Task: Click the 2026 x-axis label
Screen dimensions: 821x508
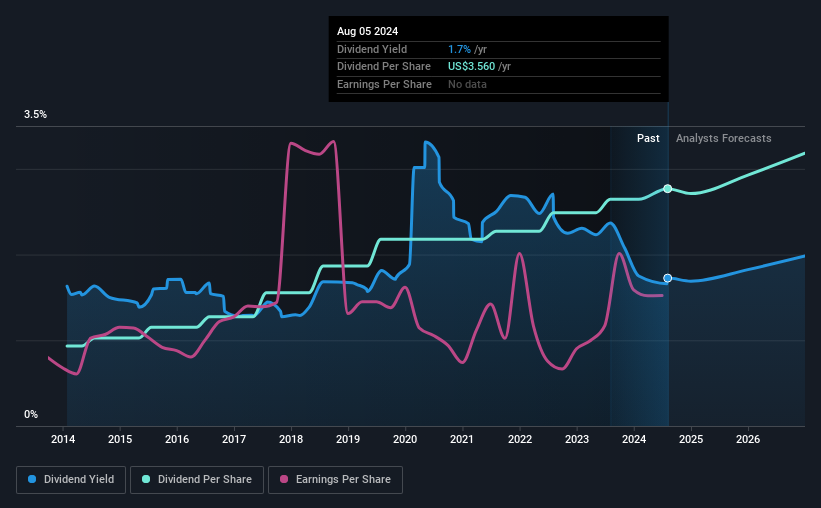Action: 748,439
